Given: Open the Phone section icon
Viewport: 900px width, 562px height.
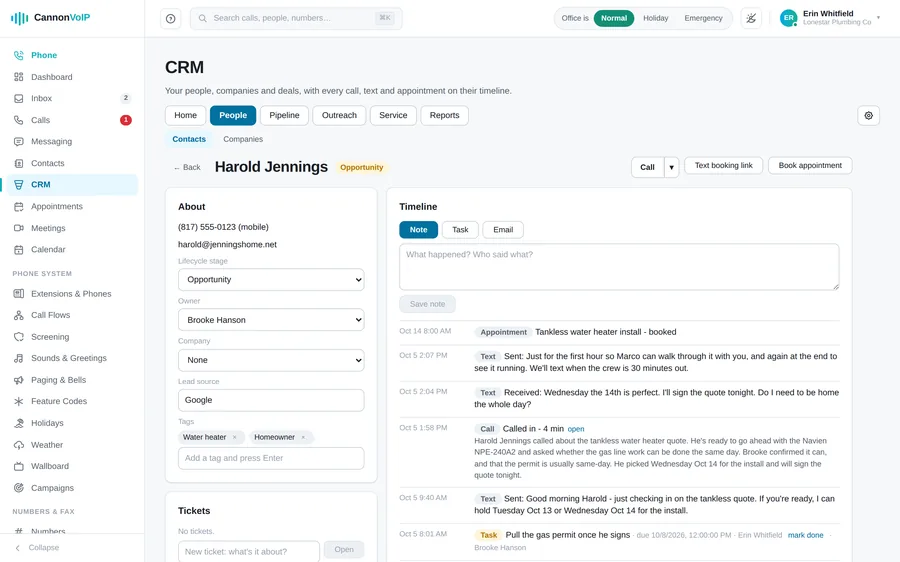Looking at the screenshot, I should point(19,55).
